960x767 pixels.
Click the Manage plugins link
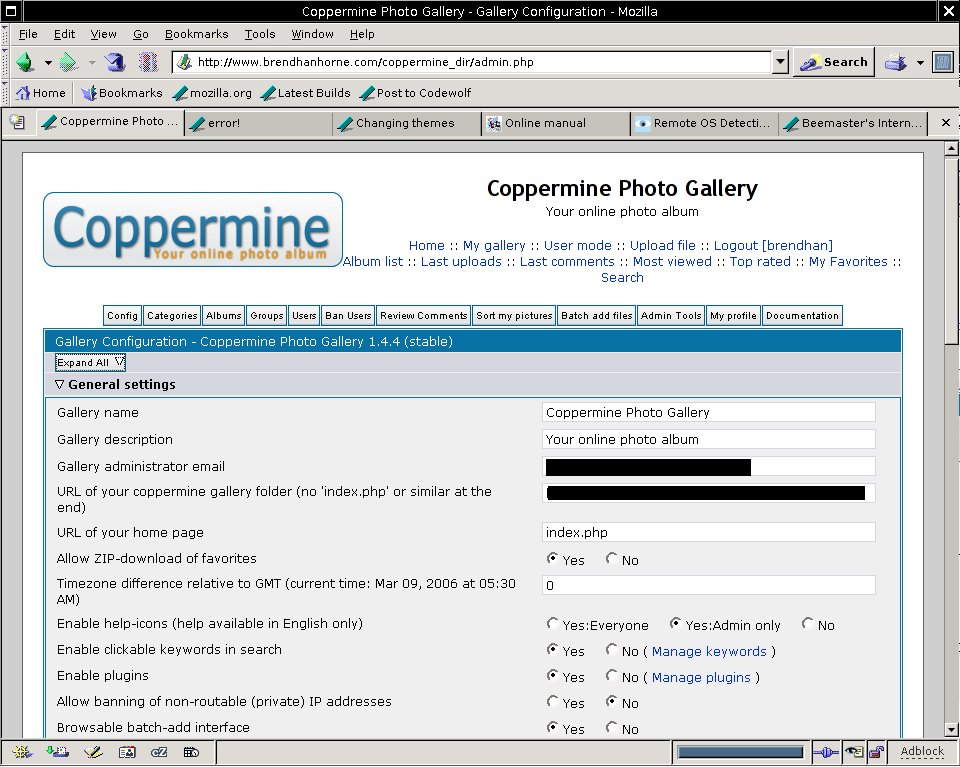tap(701, 678)
